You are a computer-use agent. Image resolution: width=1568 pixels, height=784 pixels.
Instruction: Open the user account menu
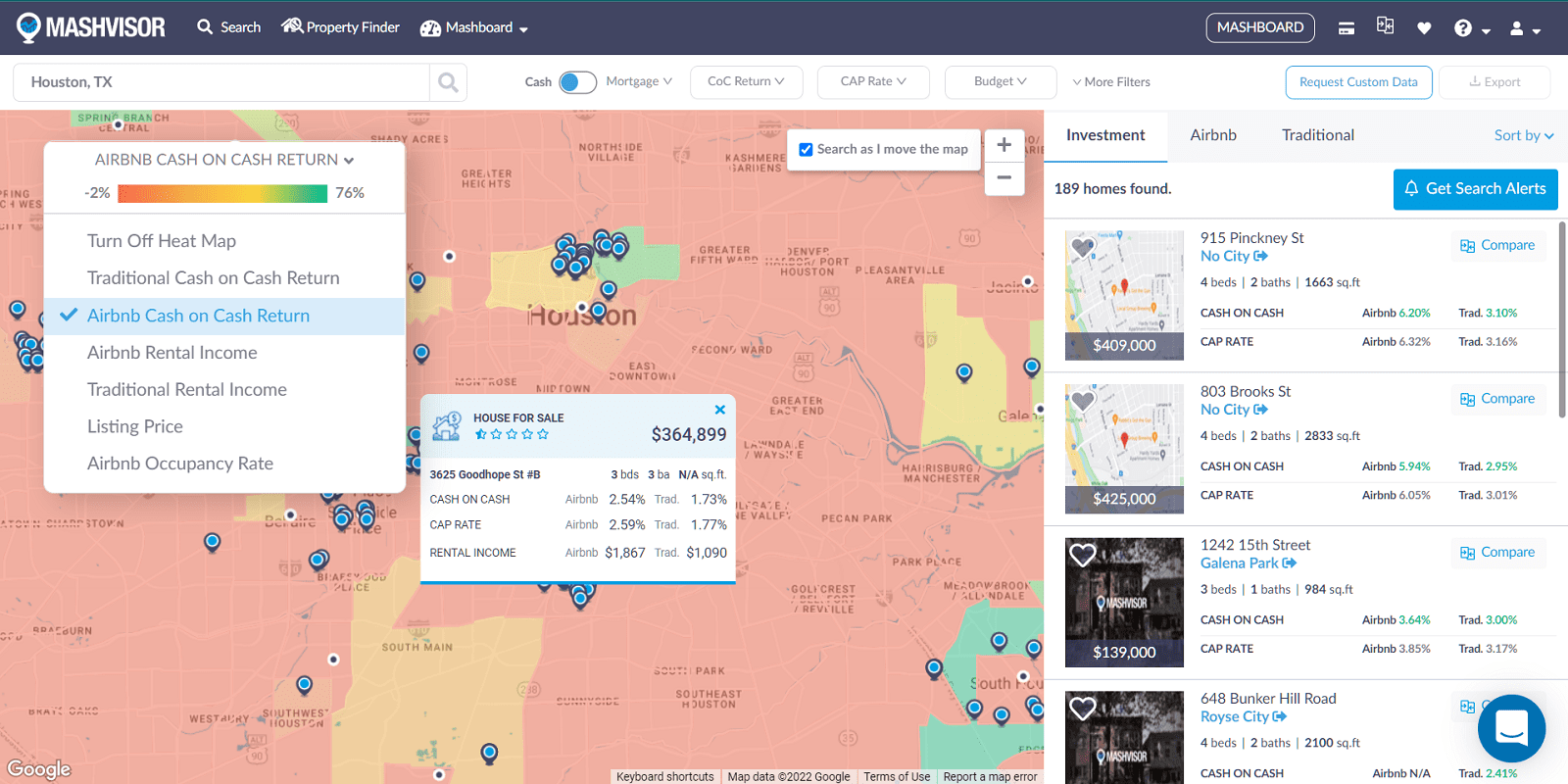pos(1525,28)
